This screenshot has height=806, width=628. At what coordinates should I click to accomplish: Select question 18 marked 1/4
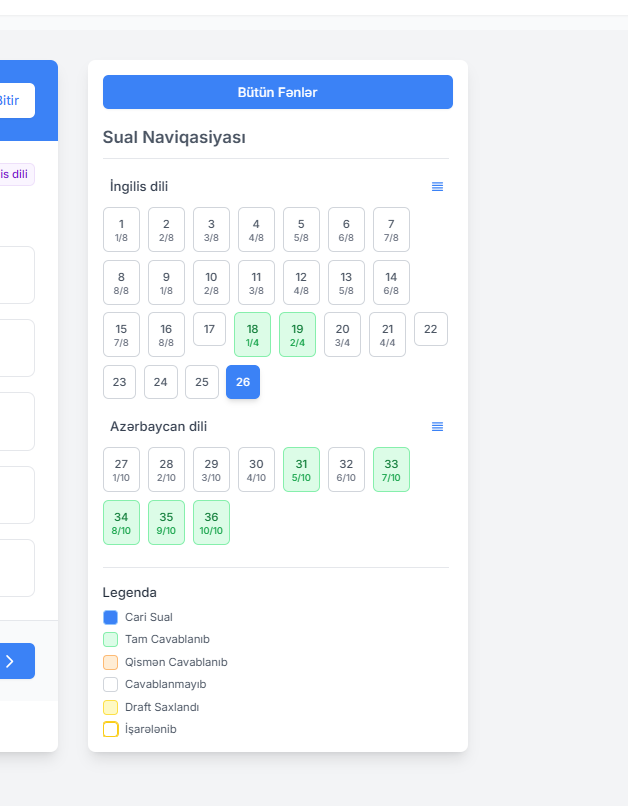tap(252, 334)
